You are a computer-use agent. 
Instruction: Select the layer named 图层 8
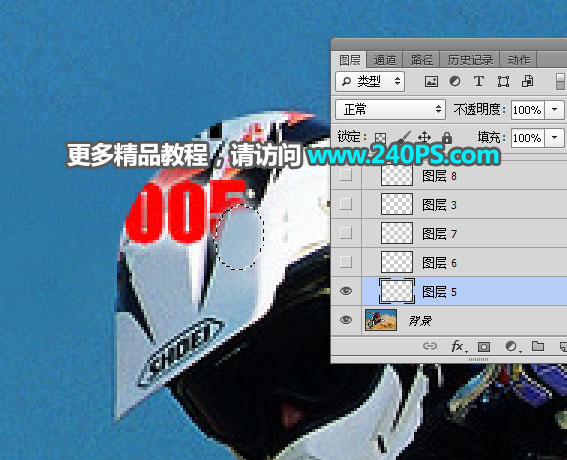point(439,176)
